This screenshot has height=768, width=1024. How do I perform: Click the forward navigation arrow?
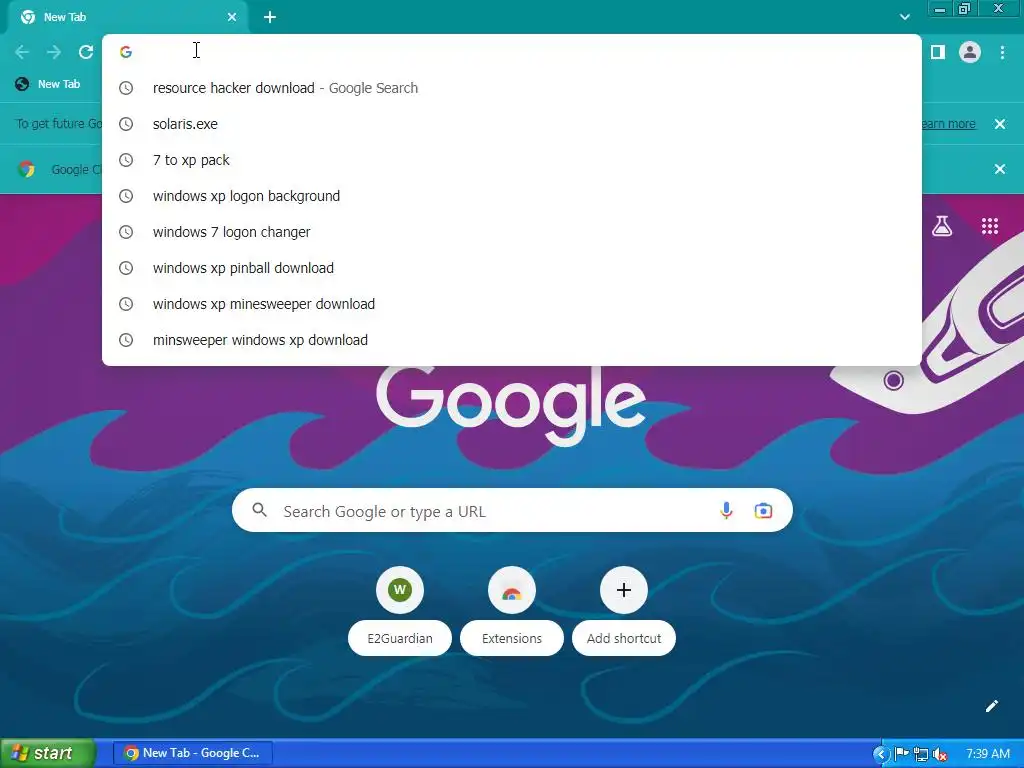click(54, 52)
